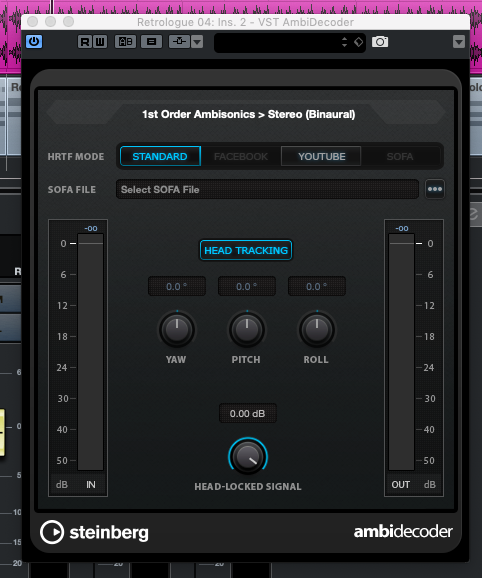
Task: Click the preset management diamond icon
Action: [358, 42]
